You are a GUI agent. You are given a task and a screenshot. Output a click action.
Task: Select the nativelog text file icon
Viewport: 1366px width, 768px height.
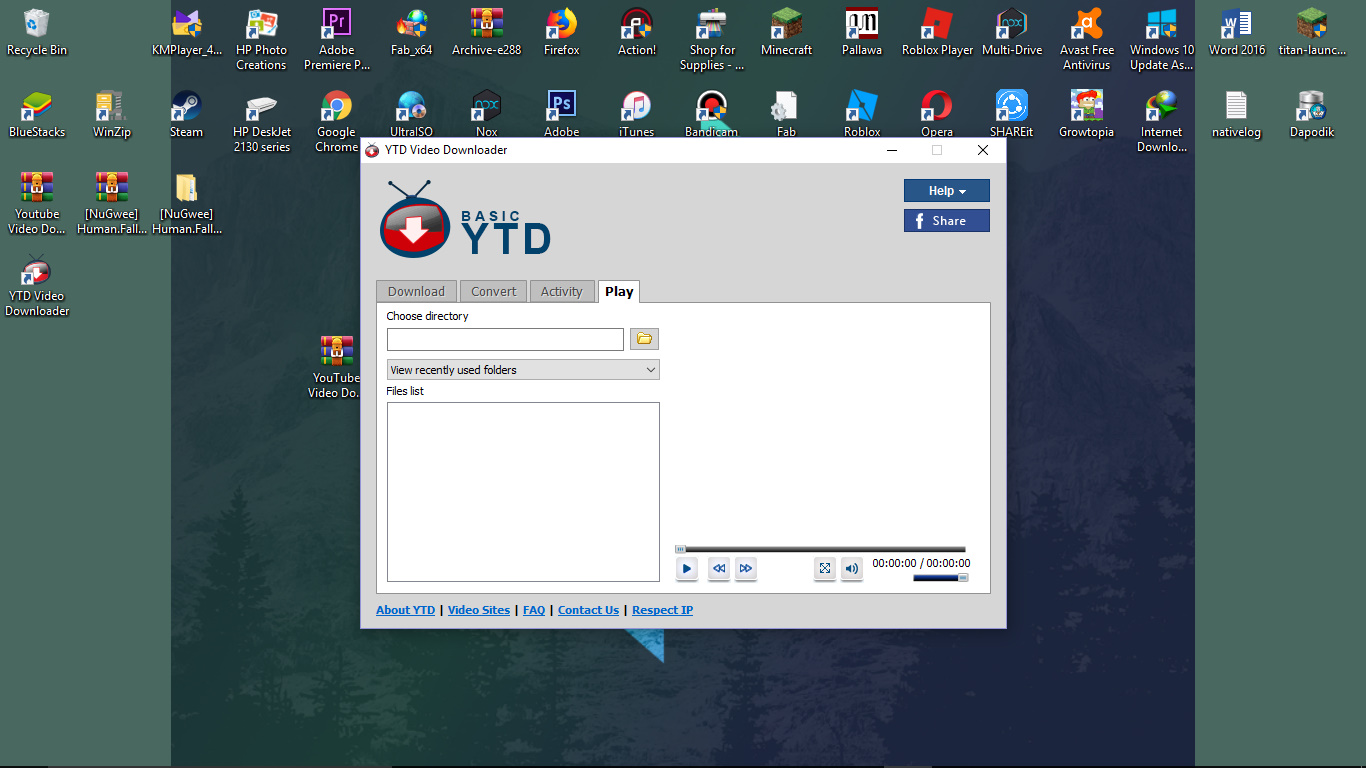click(1237, 115)
